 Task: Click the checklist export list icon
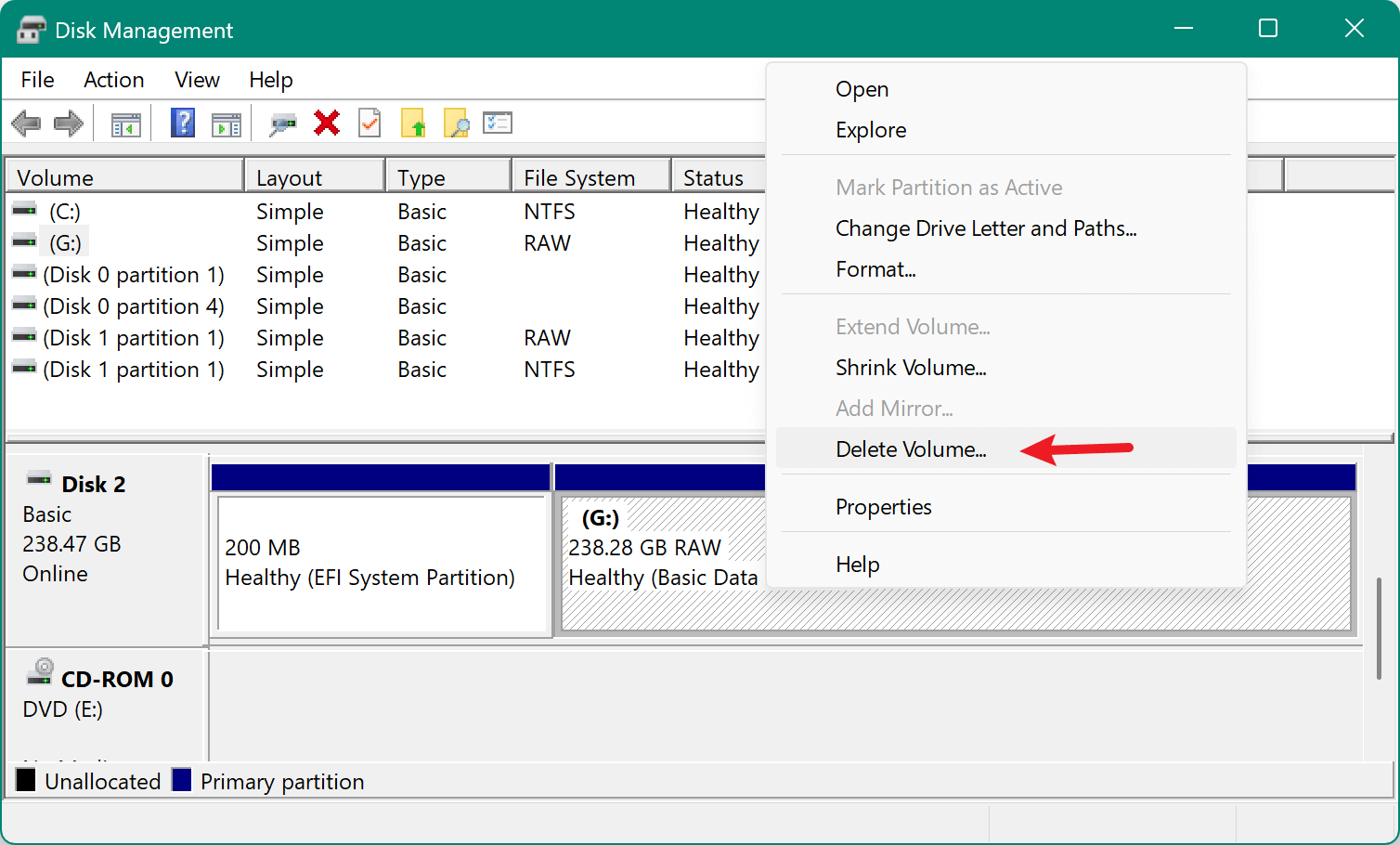click(x=498, y=122)
